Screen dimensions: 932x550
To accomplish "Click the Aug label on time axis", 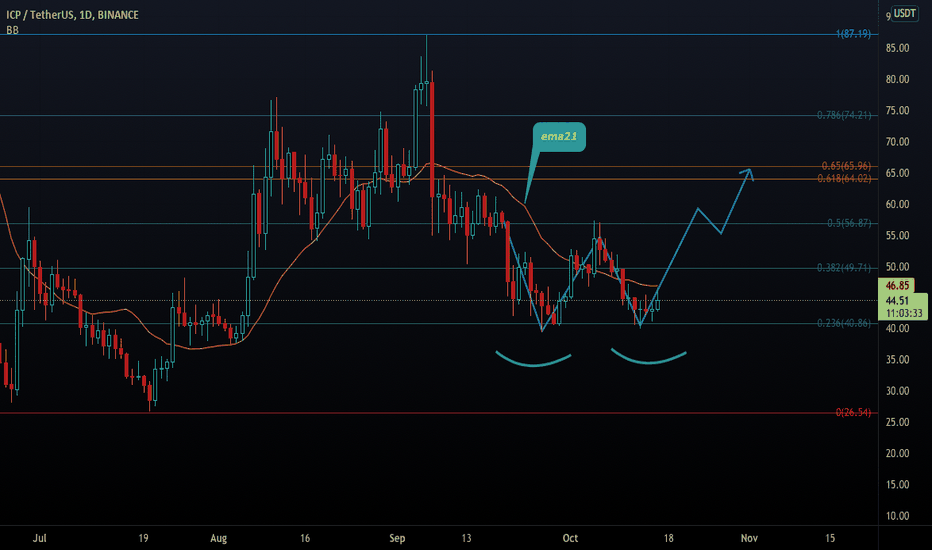I will [218, 538].
